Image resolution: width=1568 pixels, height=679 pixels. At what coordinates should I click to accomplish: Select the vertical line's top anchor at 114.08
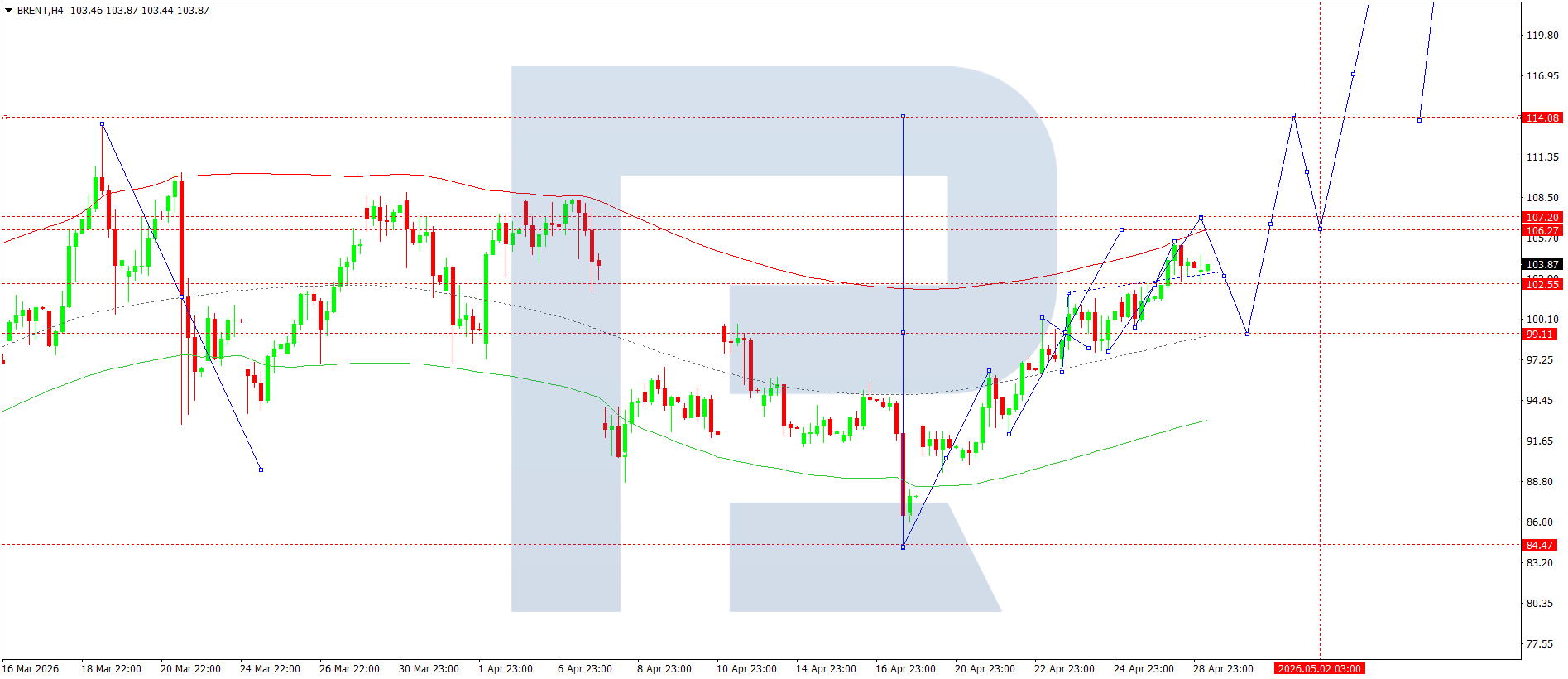pos(903,117)
